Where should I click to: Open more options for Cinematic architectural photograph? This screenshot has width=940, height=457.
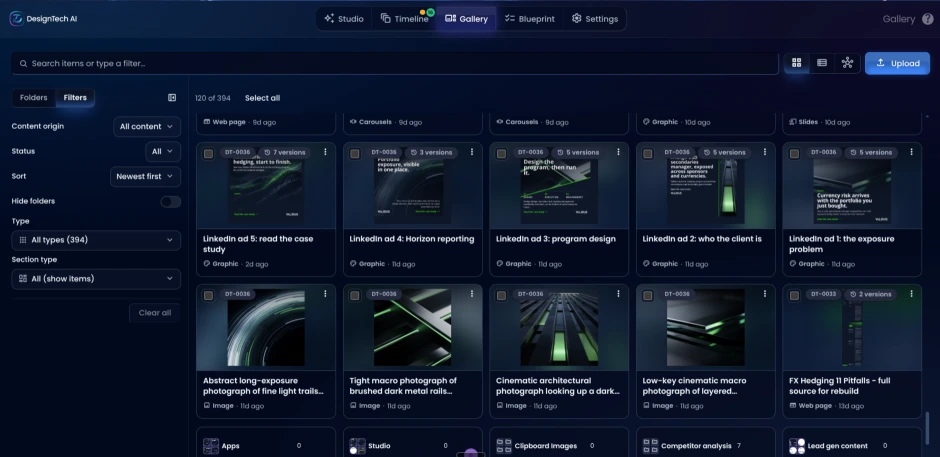[x=618, y=294]
